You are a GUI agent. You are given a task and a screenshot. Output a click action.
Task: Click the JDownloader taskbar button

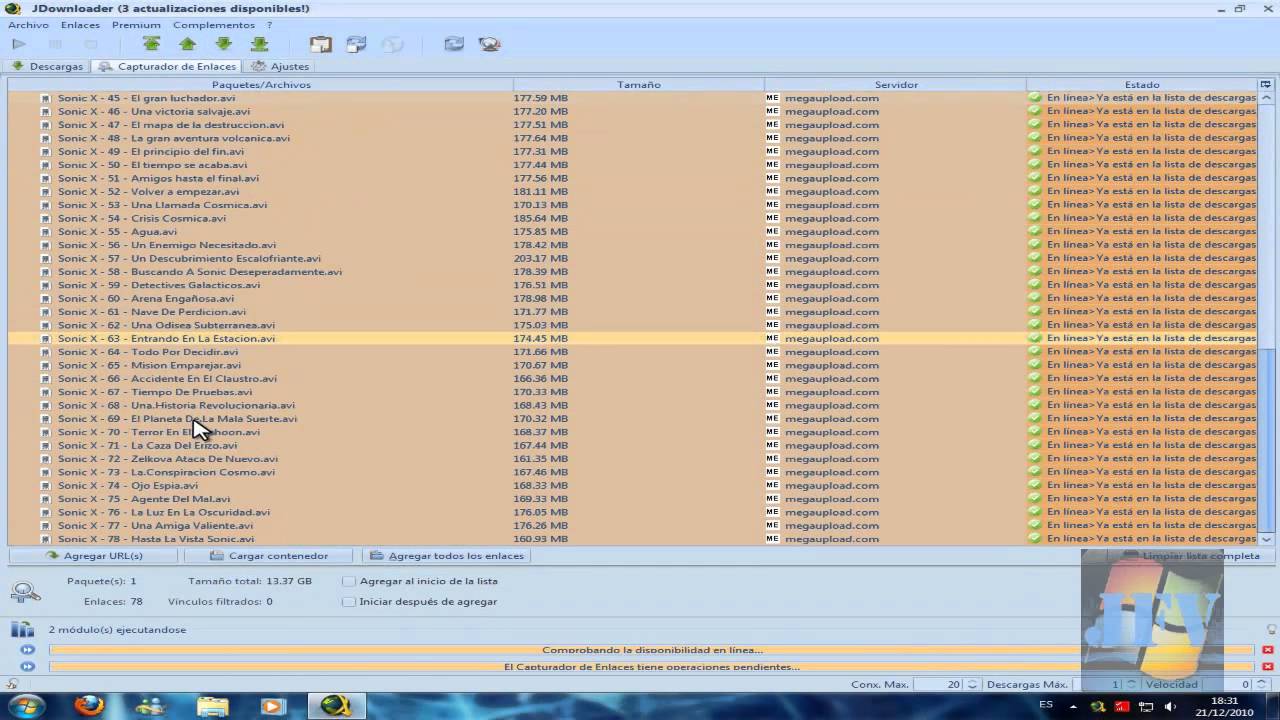pyautogui.click(x=336, y=705)
